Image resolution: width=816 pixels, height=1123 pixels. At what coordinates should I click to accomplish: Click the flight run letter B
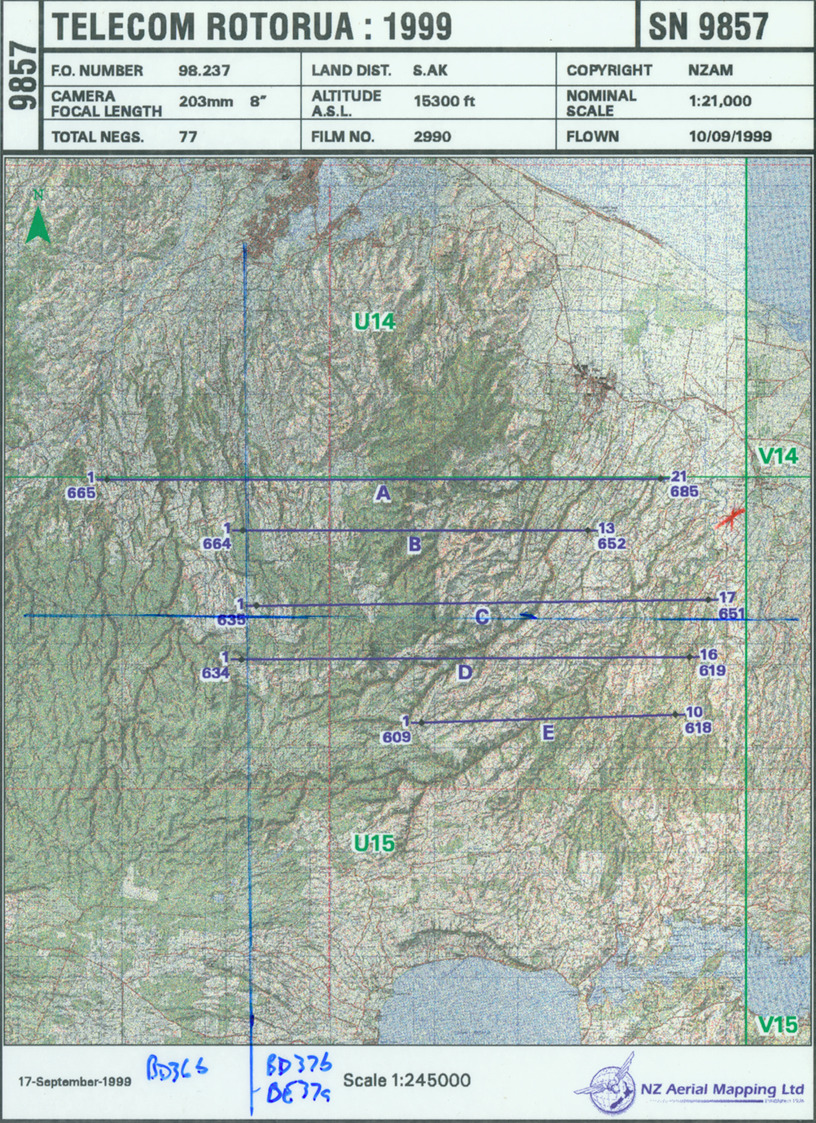tap(414, 544)
